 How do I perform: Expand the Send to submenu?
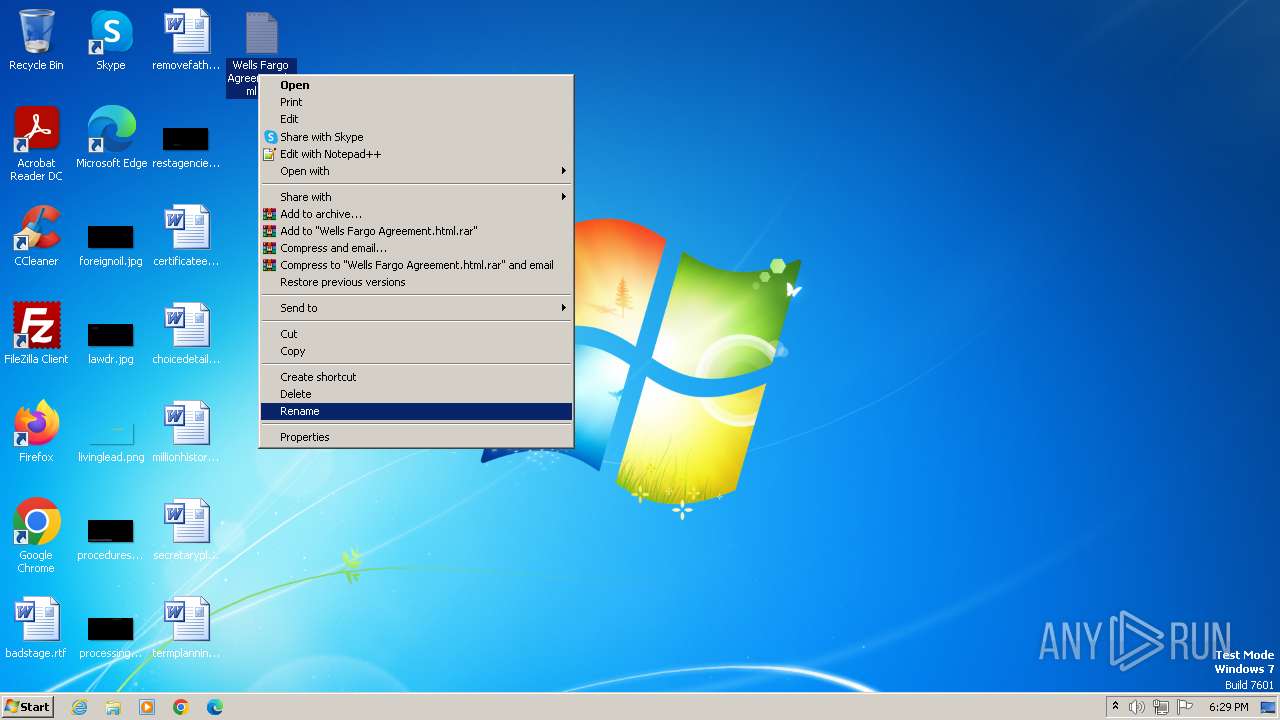tap(416, 308)
